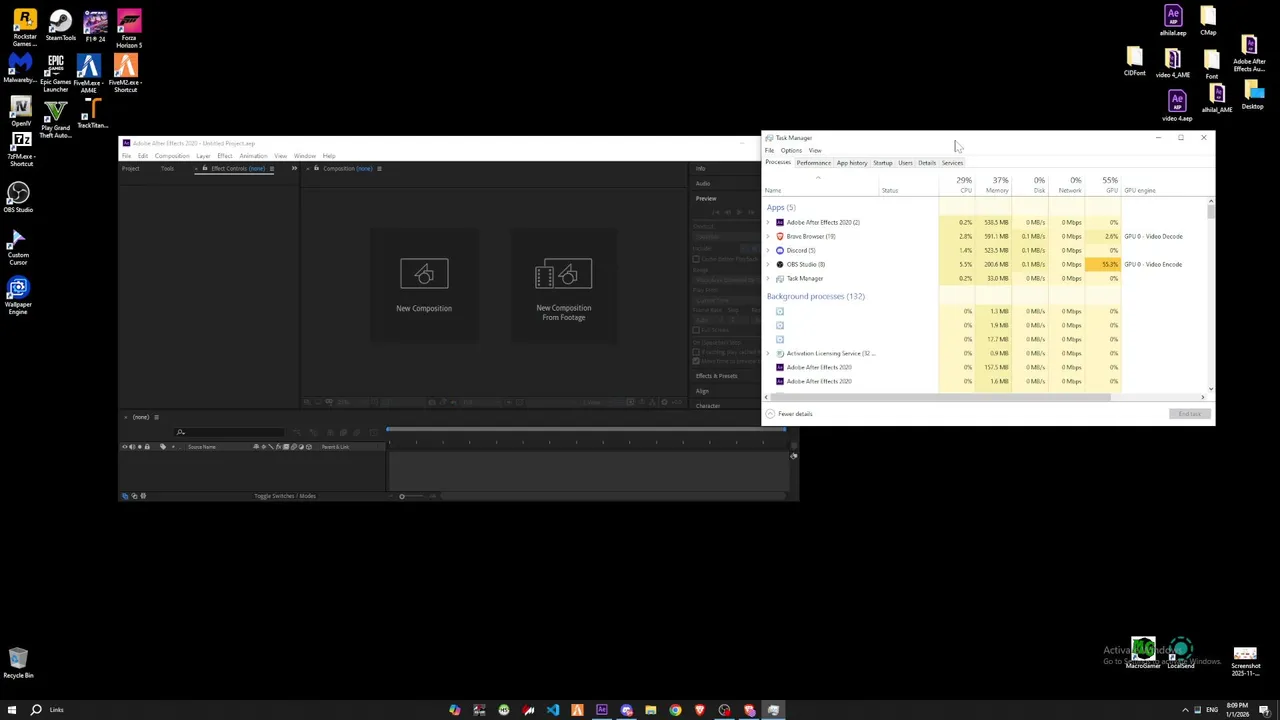1280x720 pixels.
Task: Click timeline panel menu icon beside (none)
Action: click(x=156, y=417)
